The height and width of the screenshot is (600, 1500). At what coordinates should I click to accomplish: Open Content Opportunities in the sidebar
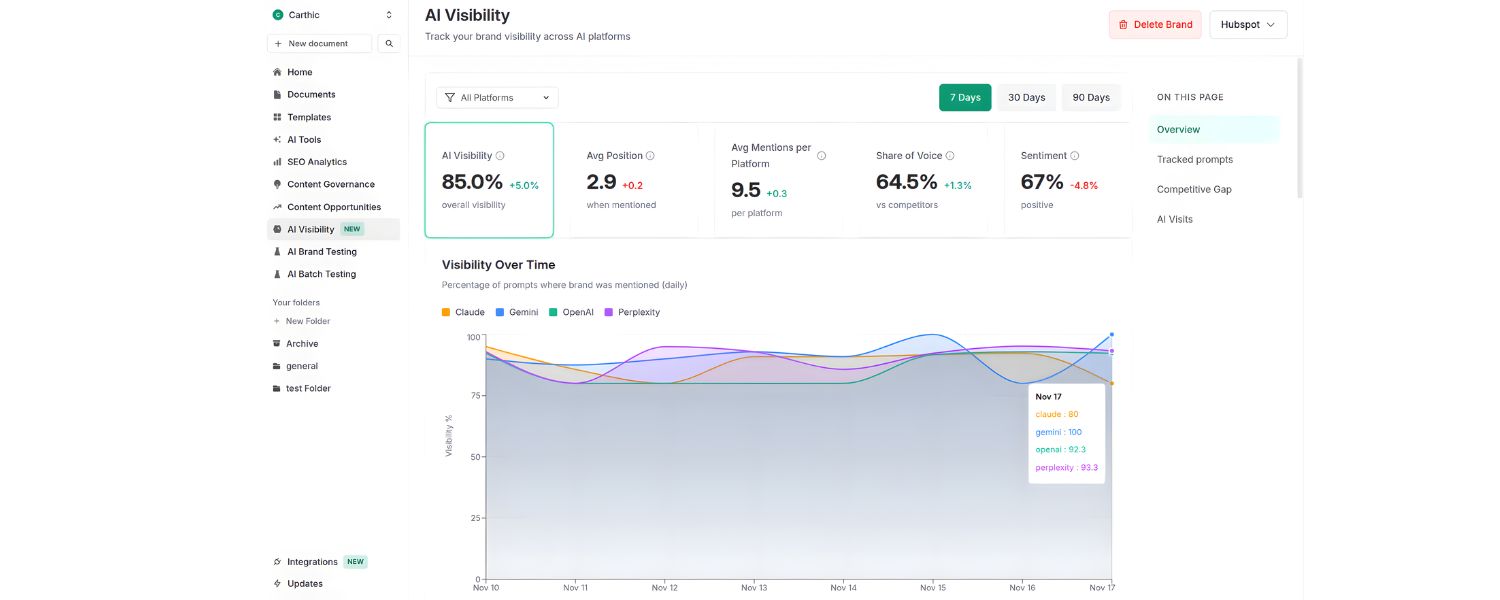click(333, 206)
